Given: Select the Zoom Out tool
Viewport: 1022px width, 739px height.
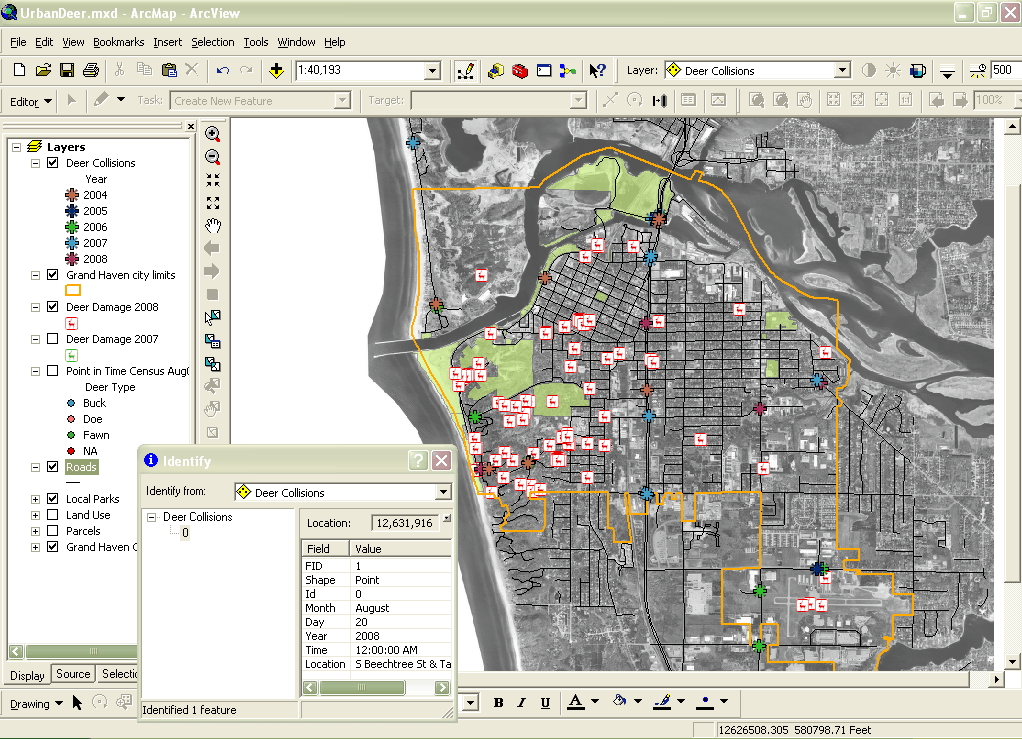Looking at the screenshot, I should (x=212, y=157).
